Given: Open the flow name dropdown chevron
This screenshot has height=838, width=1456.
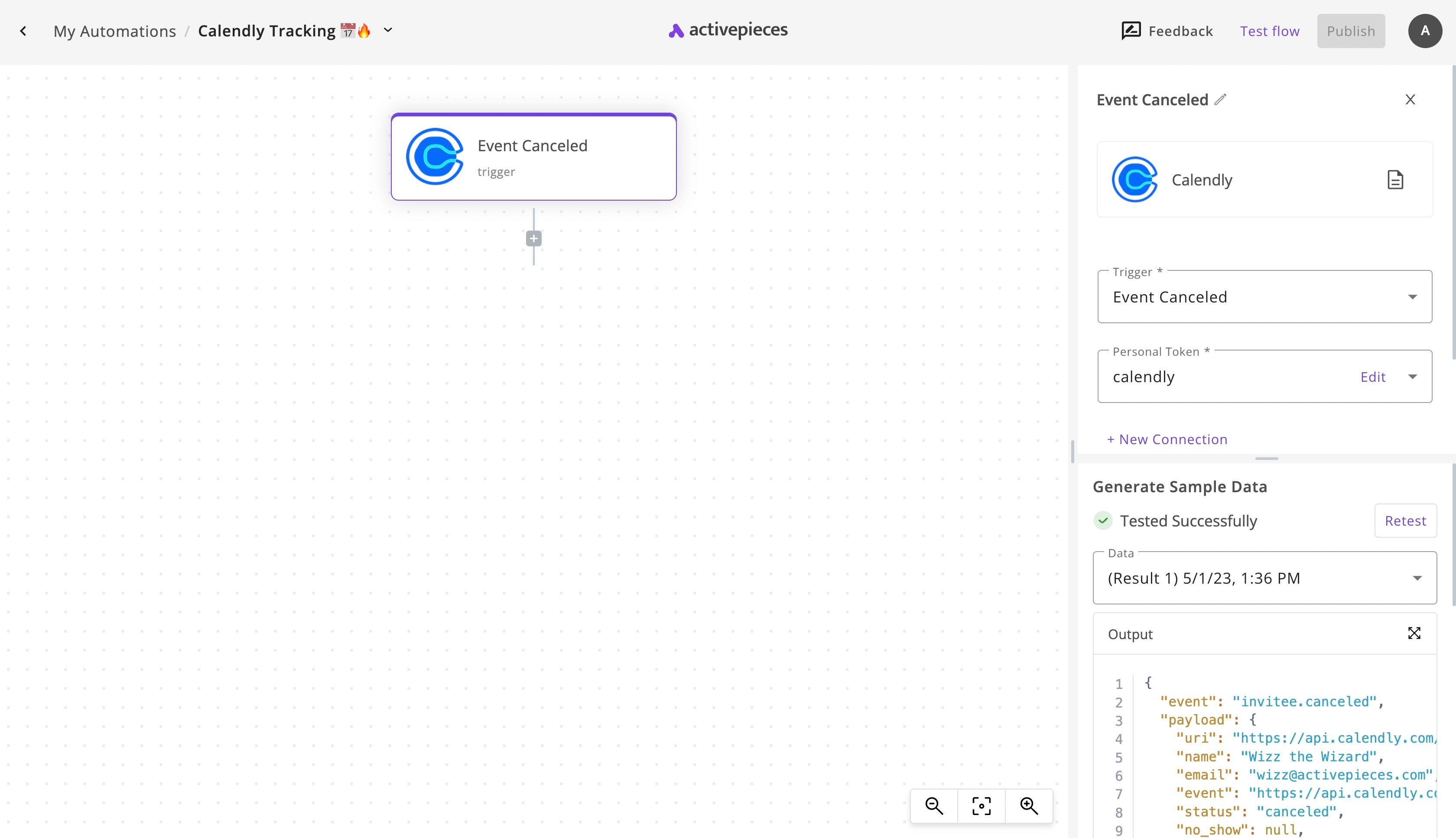Looking at the screenshot, I should [388, 30].
